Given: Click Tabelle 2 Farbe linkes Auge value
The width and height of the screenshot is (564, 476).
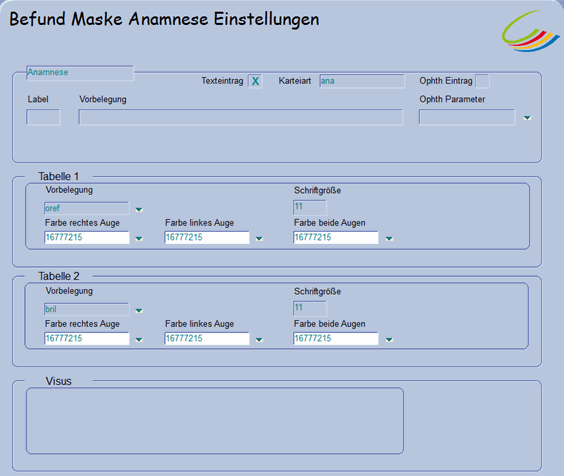Looking at the screenshot, I should (207, 339).
